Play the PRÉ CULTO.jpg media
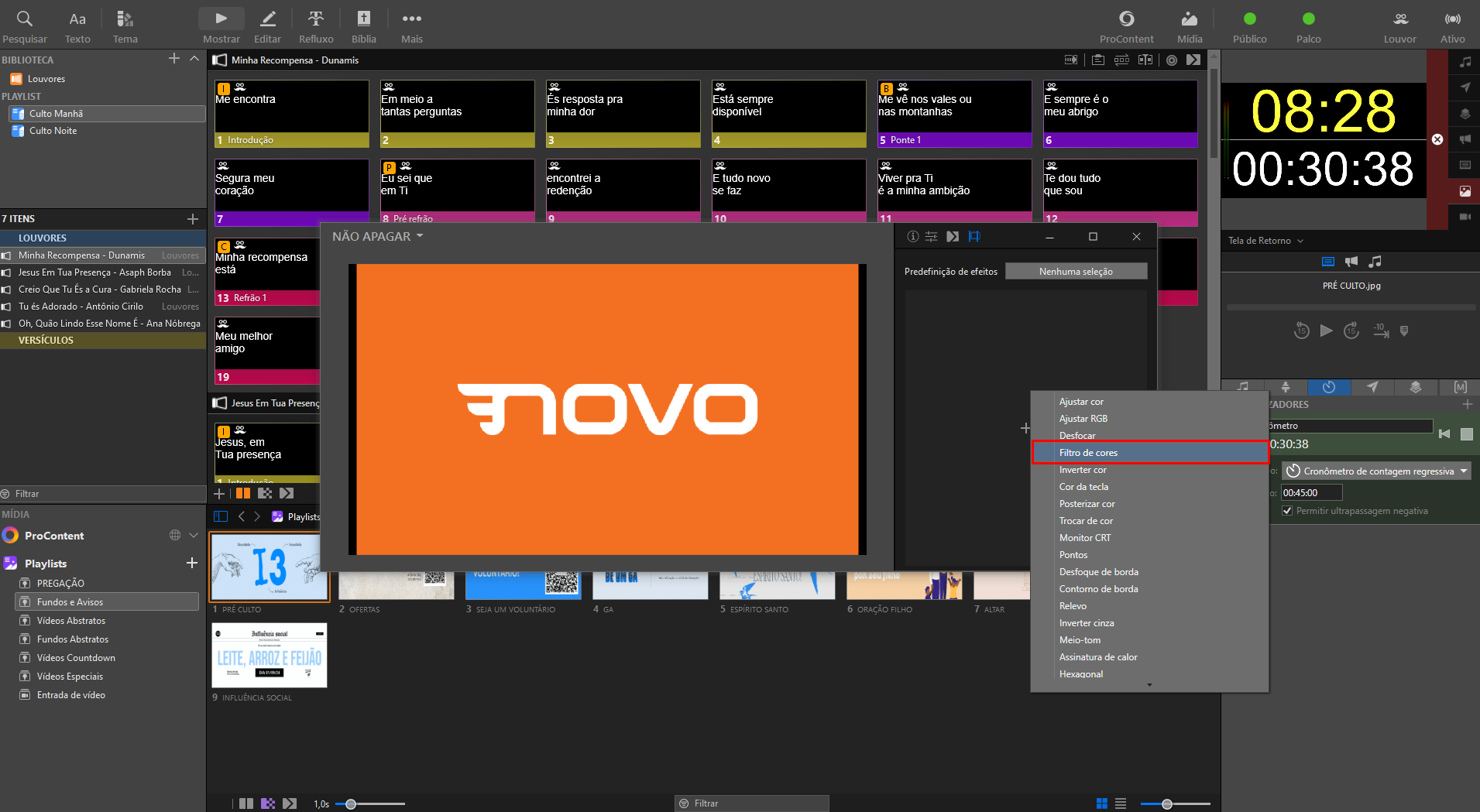The image size is (1480, 812). (1326, 331)
